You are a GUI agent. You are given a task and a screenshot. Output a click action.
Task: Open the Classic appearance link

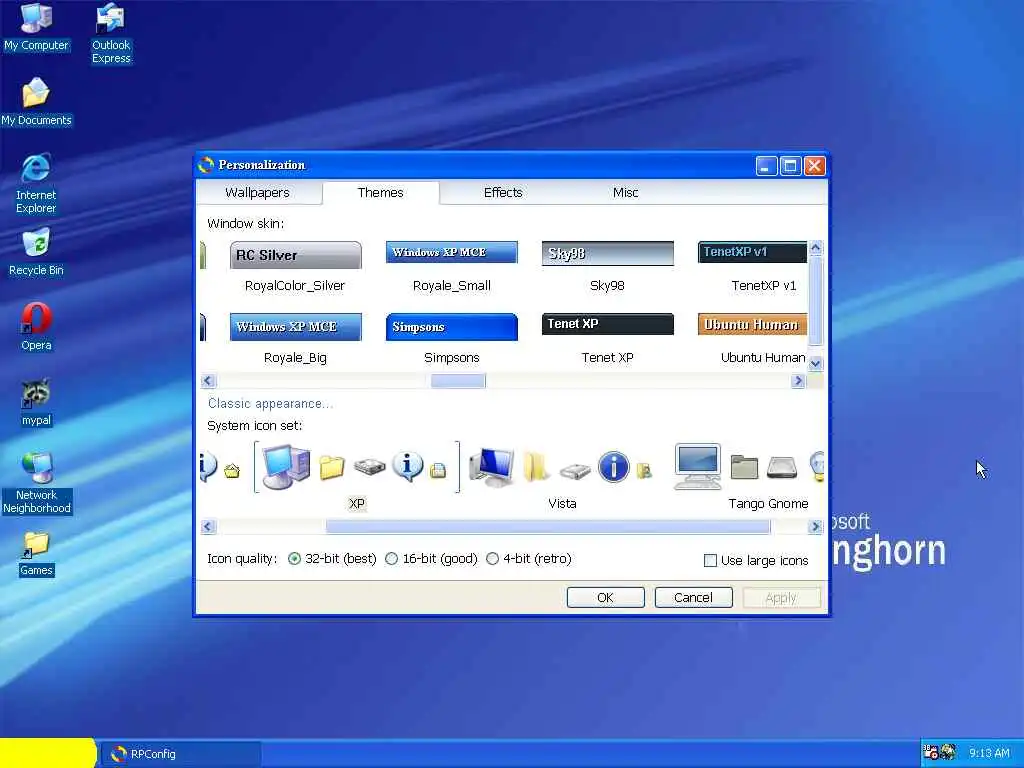pos(270,404)
